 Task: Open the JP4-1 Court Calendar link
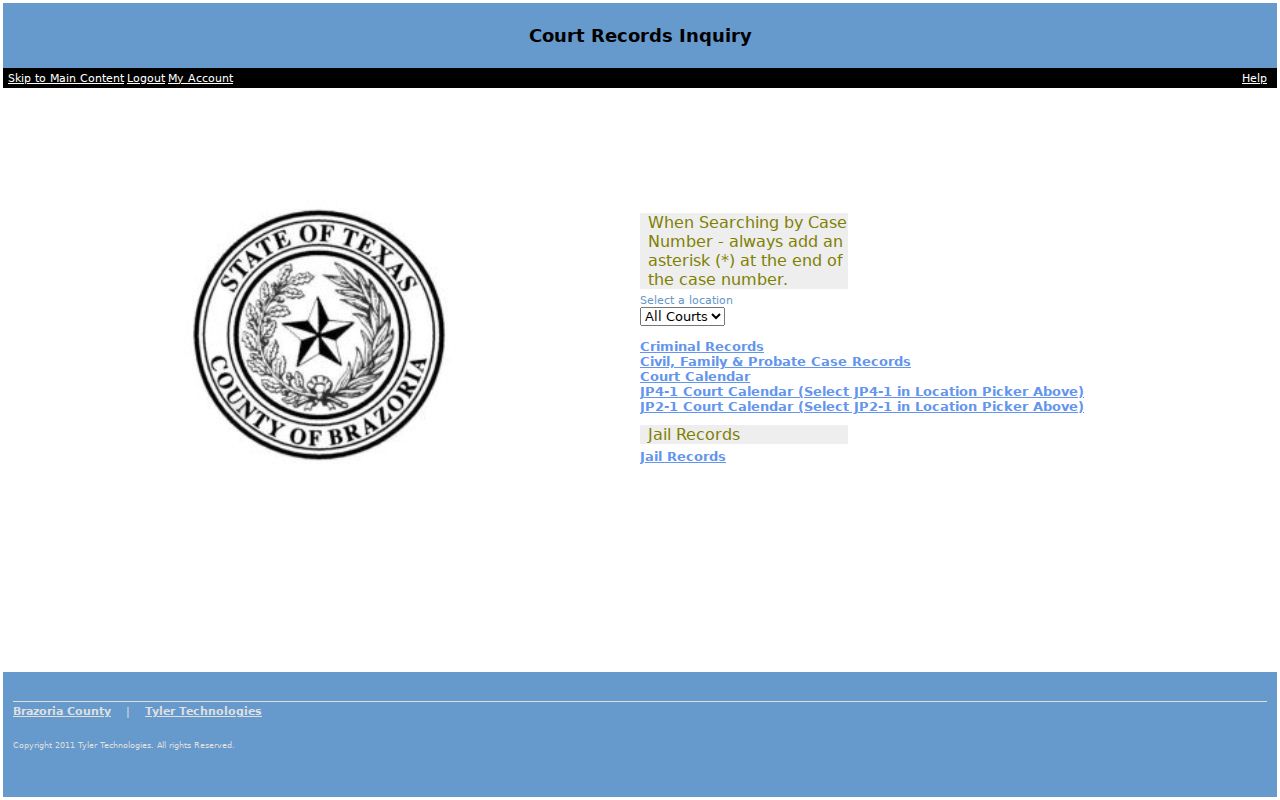click(x=862, y=392)
